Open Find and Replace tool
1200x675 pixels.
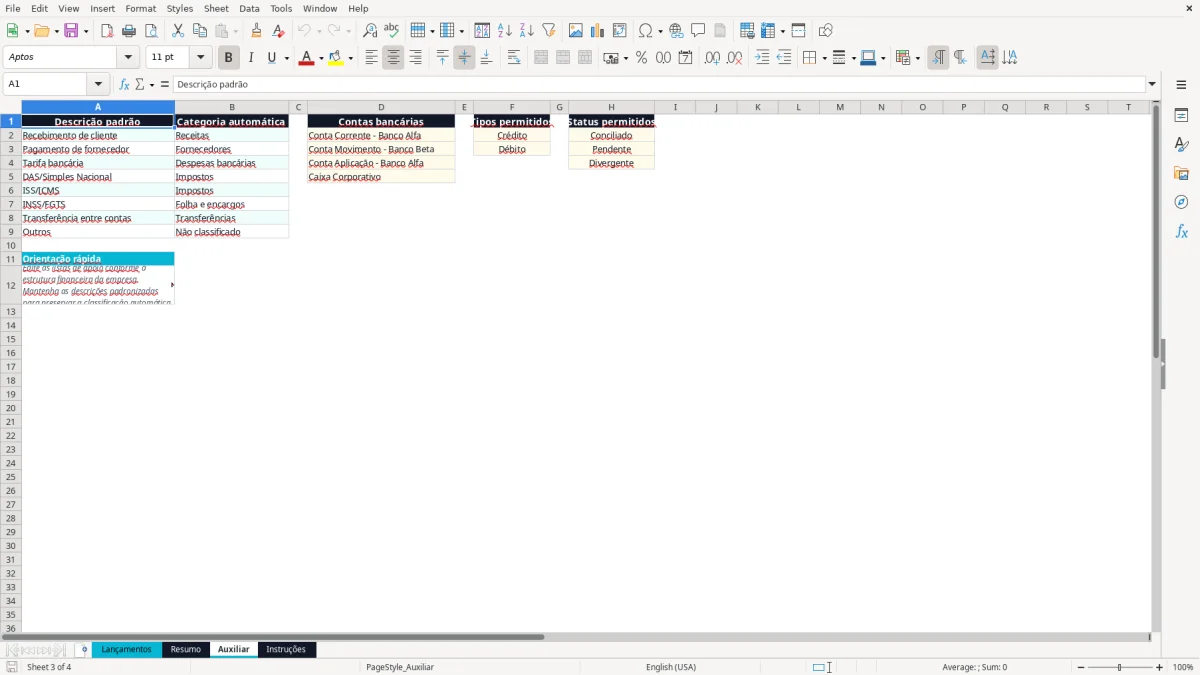[370, 31]
